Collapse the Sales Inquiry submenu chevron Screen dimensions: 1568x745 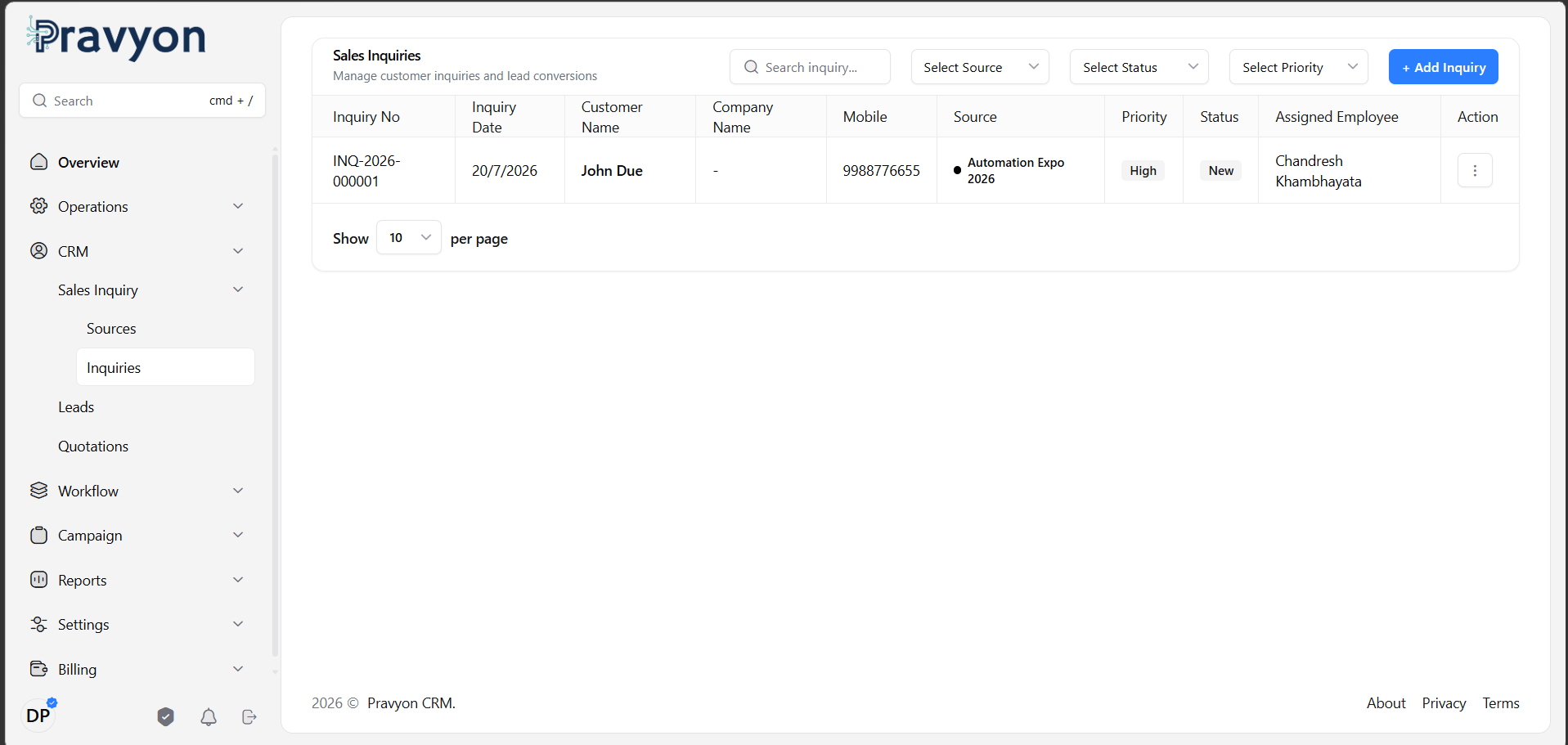(238, 289)
